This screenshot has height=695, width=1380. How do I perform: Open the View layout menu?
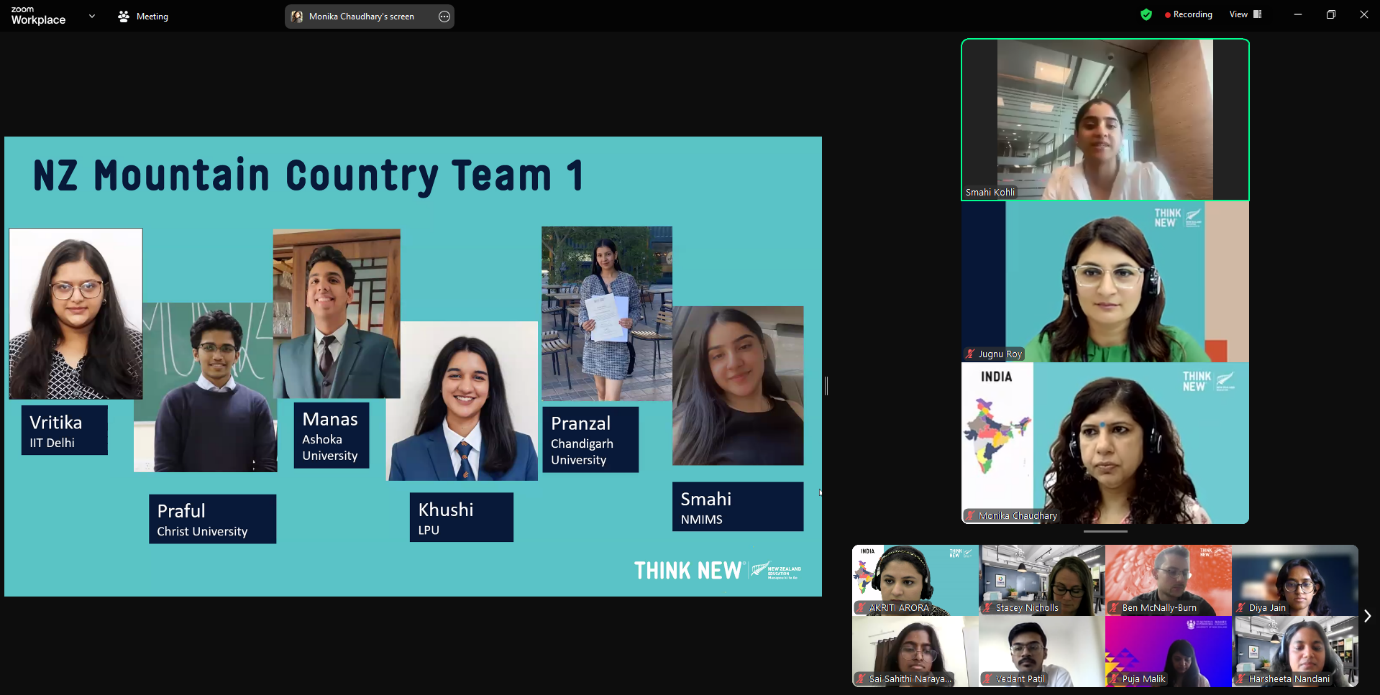pos(1245,15)
